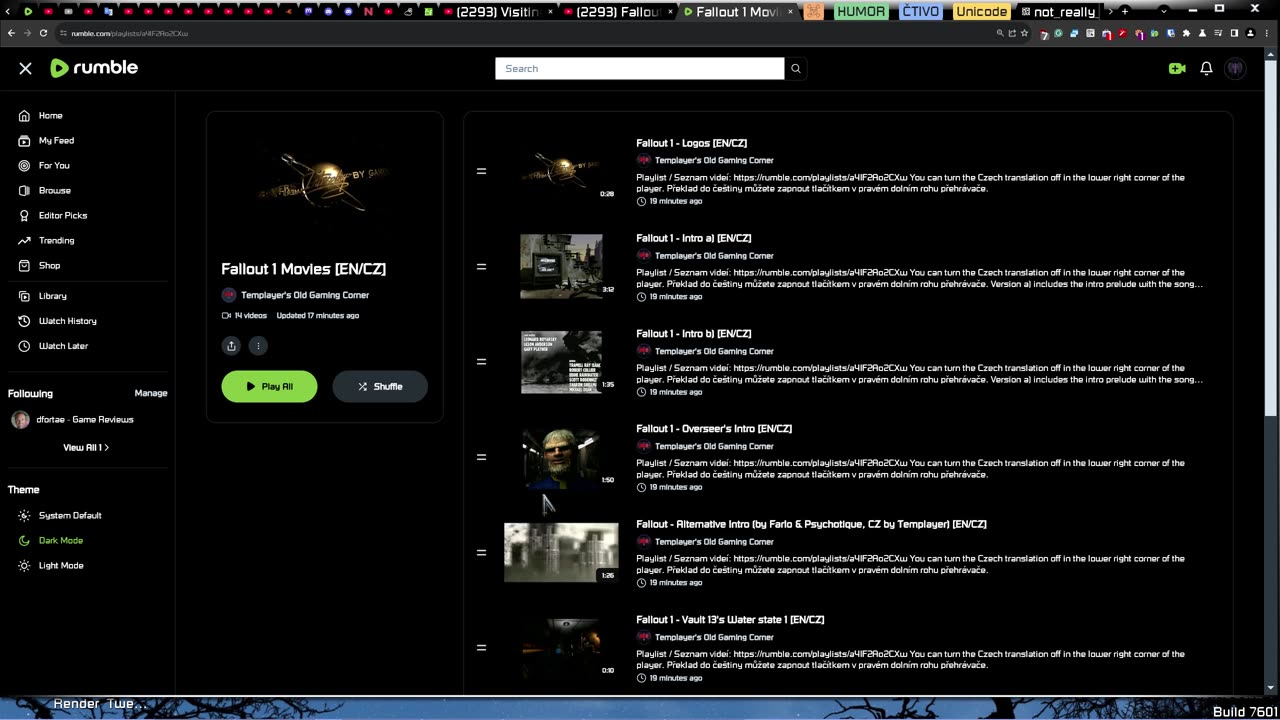The width and height of the screenshot is (1280, 720).
Task: Click the drag handle for Fallout 1 - Intro a)
Action: tap(481, 267)
